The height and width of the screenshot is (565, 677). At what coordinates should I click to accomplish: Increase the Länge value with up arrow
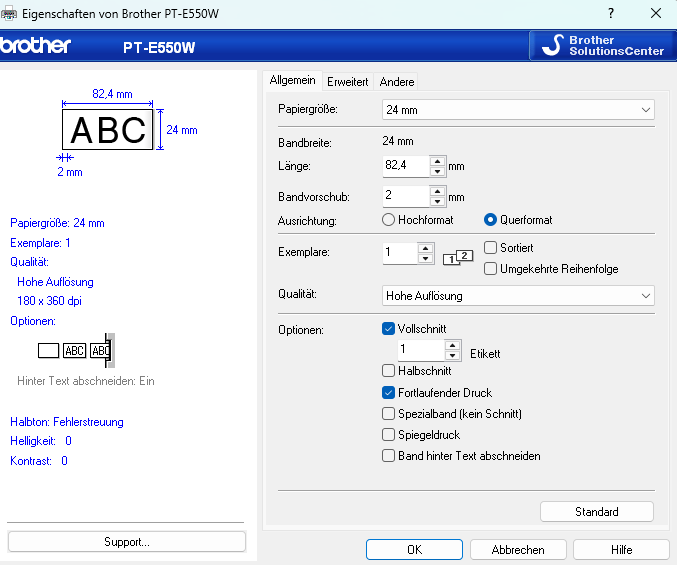pyautogui.click(x=437, y=160)
